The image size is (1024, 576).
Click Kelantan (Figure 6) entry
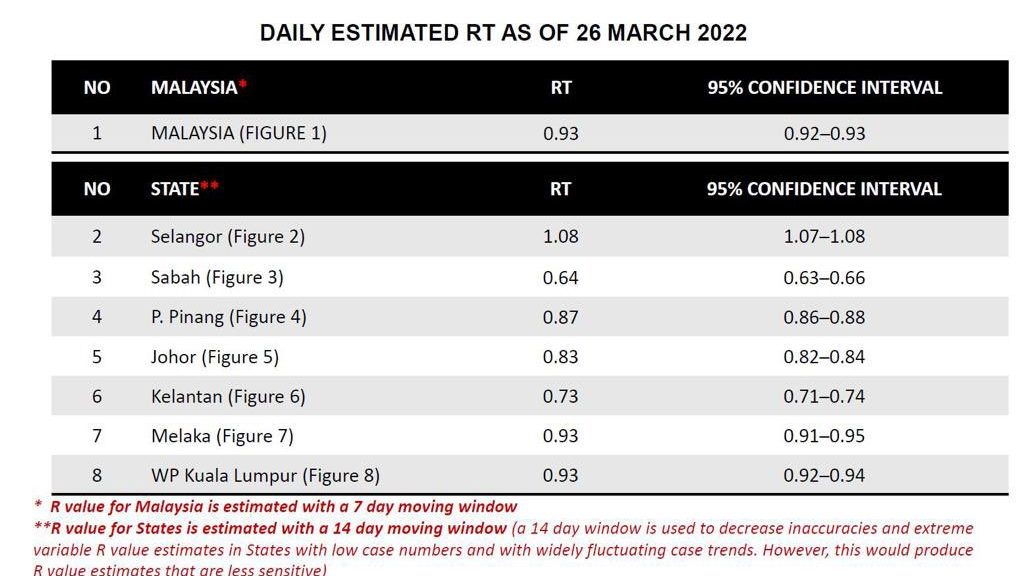click(228, 396)
